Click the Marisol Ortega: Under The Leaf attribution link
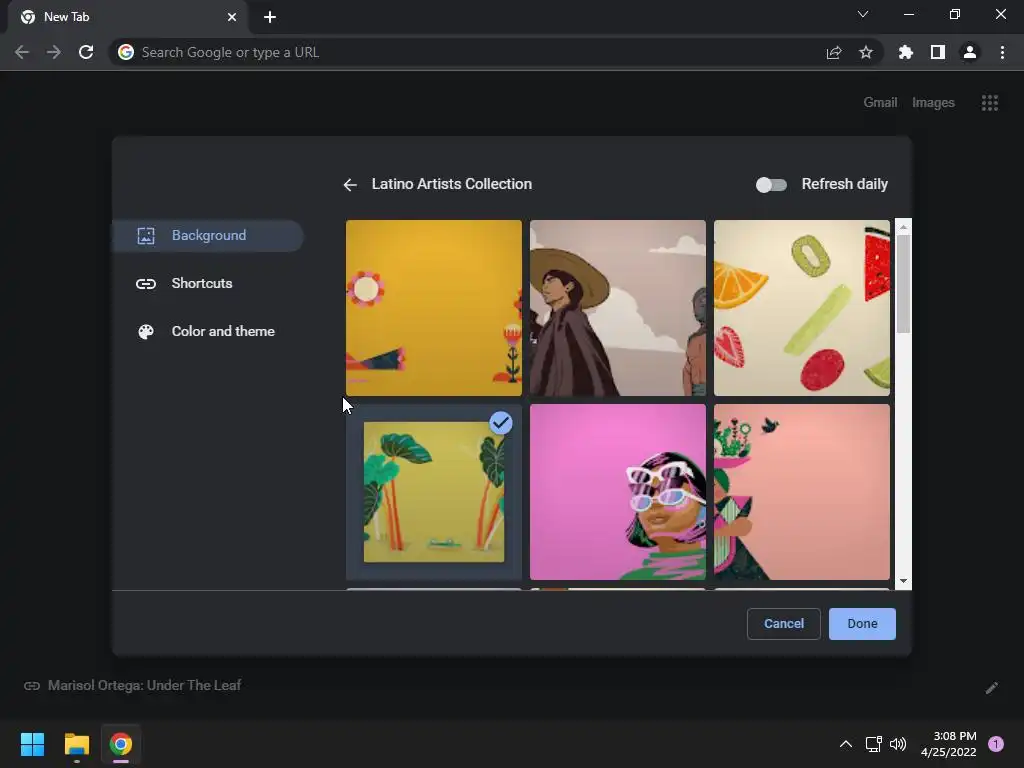 tap(144, 686)
